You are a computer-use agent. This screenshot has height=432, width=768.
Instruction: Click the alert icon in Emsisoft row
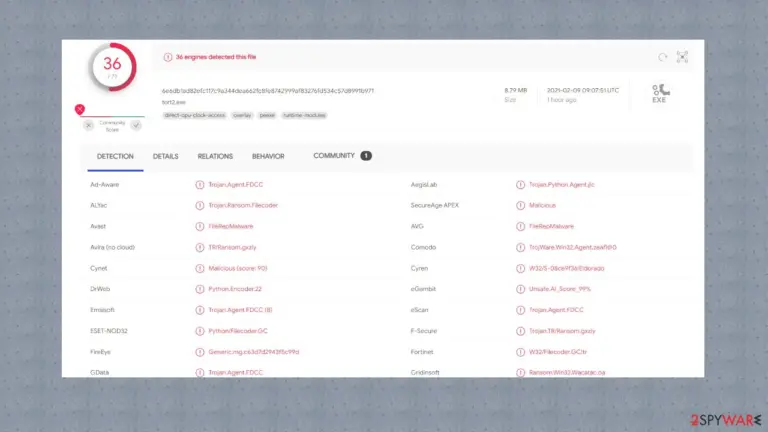(199, 310)
